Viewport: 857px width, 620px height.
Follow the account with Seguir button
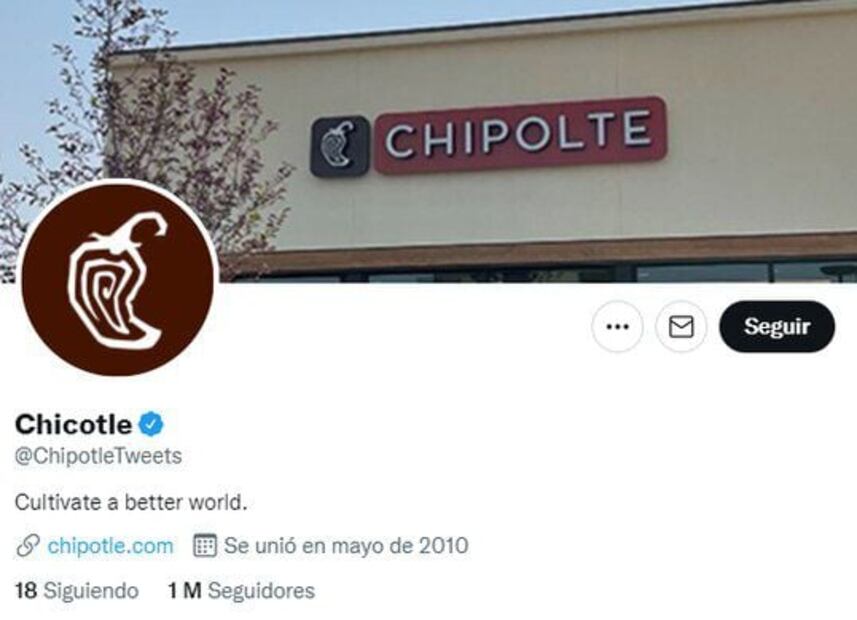click(777, 326)
